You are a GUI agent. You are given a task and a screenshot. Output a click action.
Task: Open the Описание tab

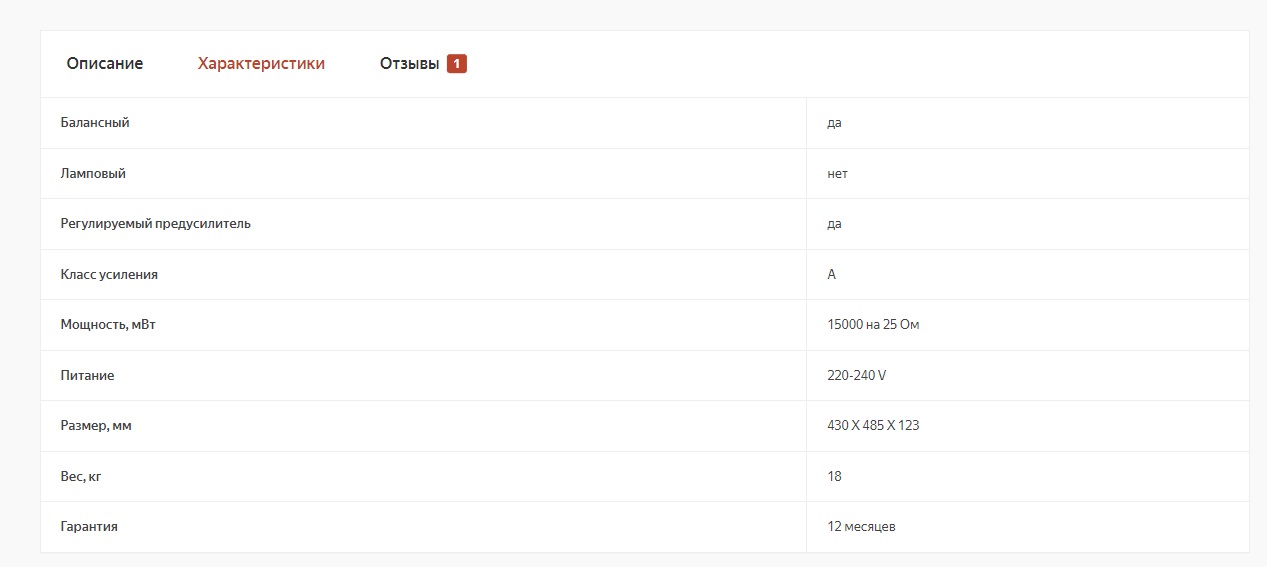[105, 64]
